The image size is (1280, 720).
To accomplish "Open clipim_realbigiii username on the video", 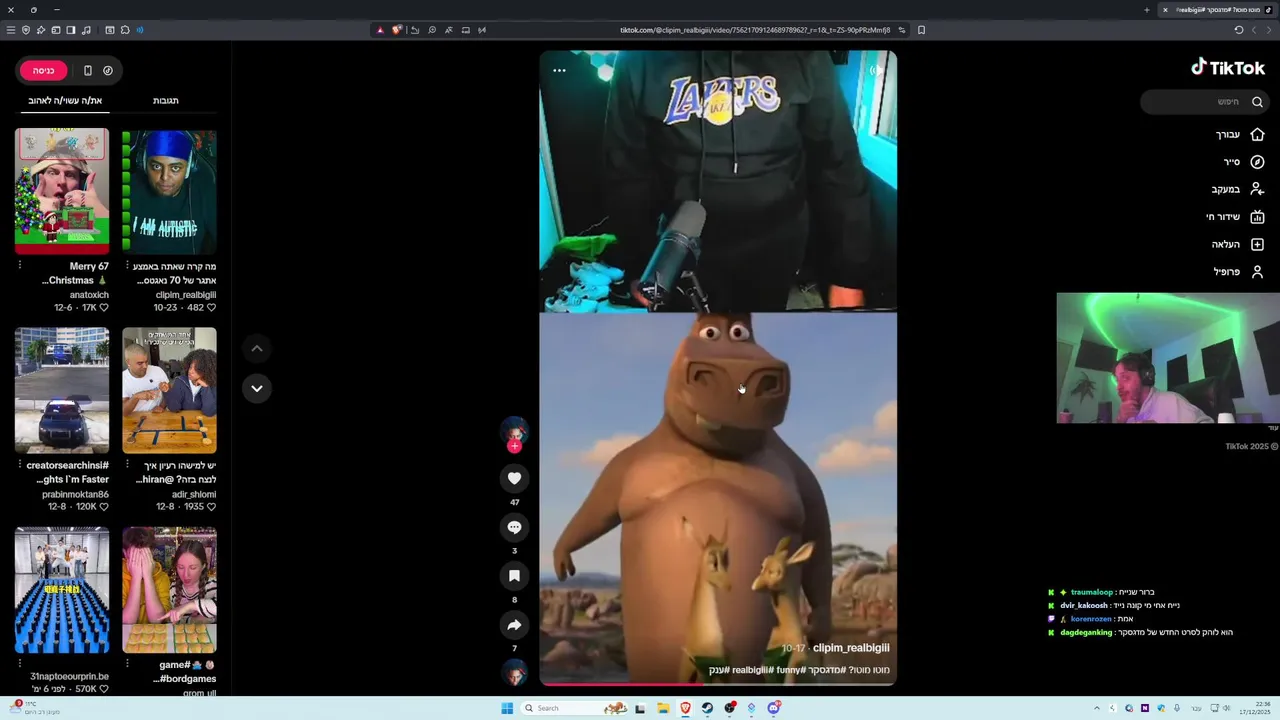I will click(x=851, y=648).
